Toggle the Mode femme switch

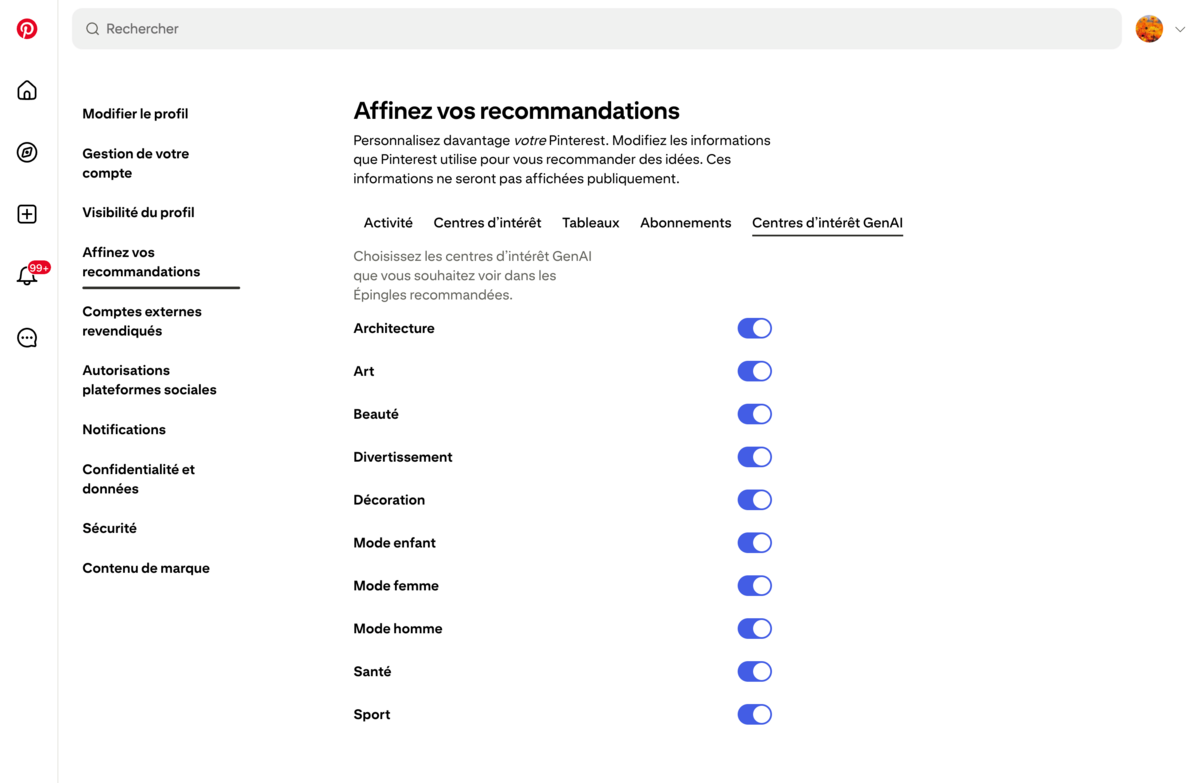pos(754,586)
